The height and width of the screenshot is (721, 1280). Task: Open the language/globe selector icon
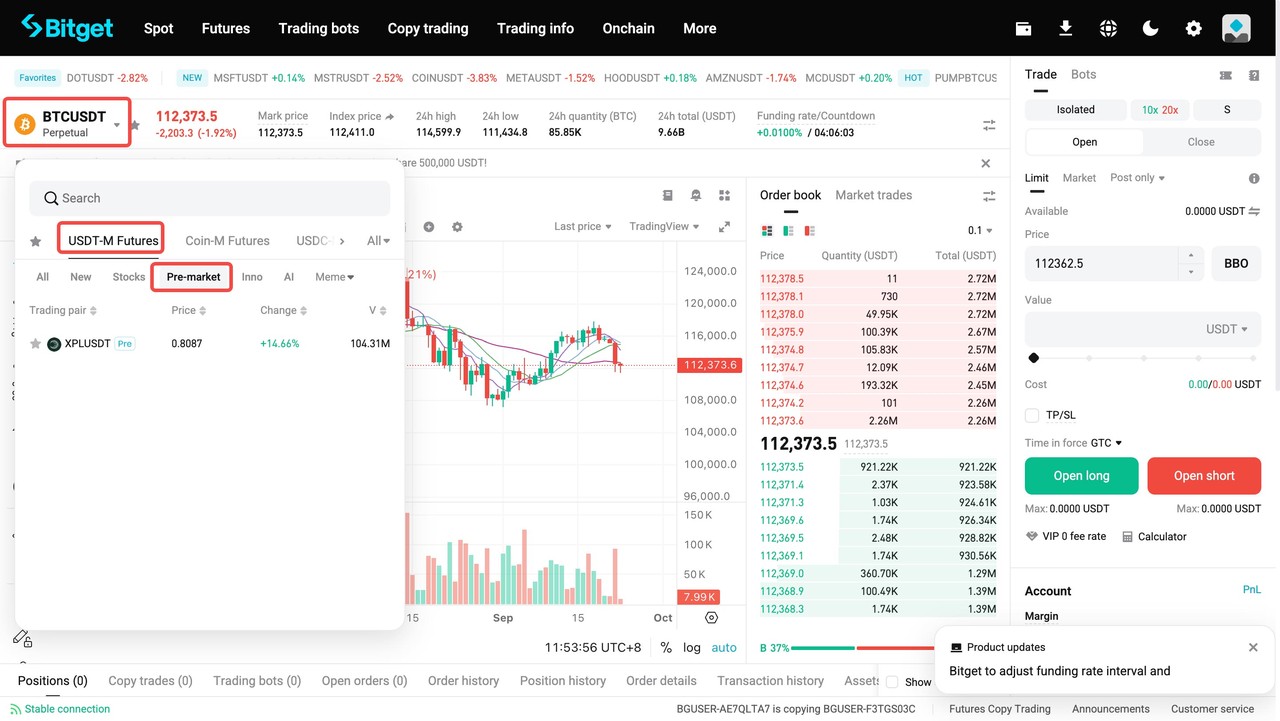(x=1108, y=28)
